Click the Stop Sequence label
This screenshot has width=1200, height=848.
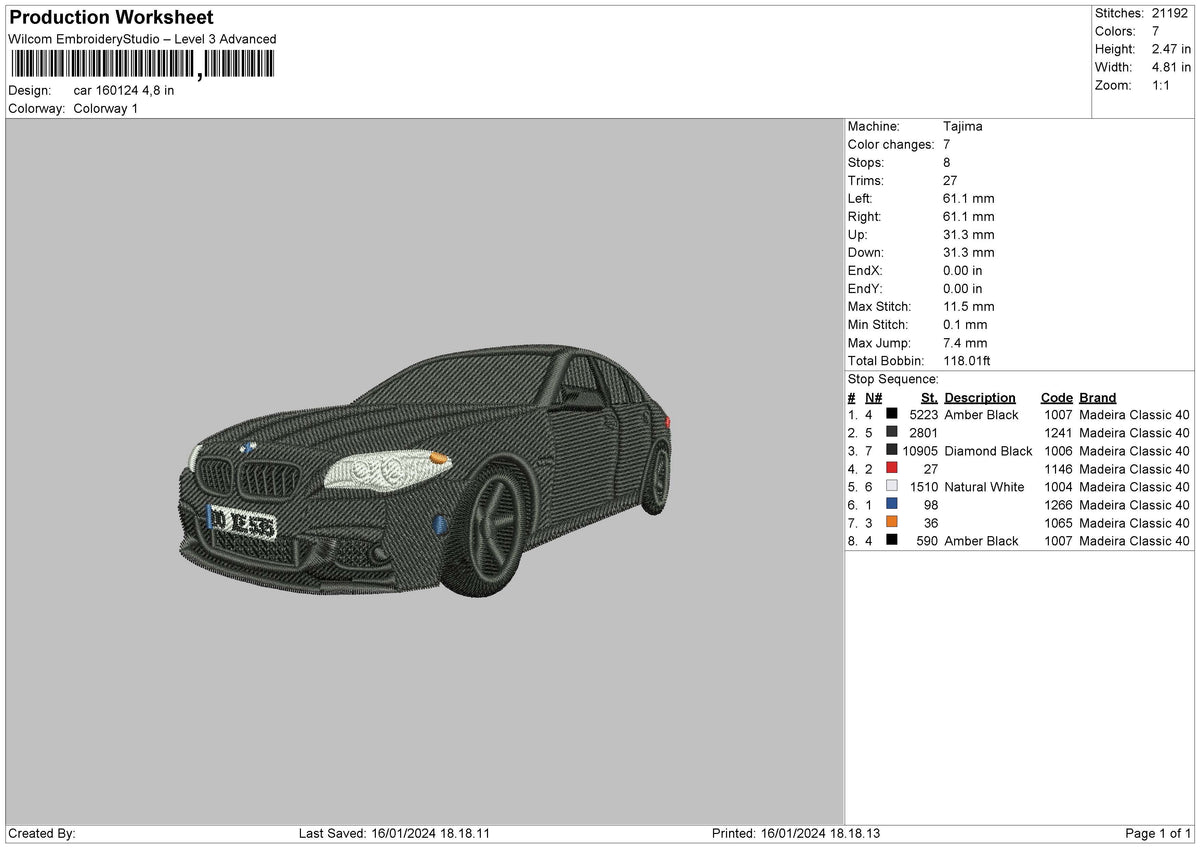[893, 379]
